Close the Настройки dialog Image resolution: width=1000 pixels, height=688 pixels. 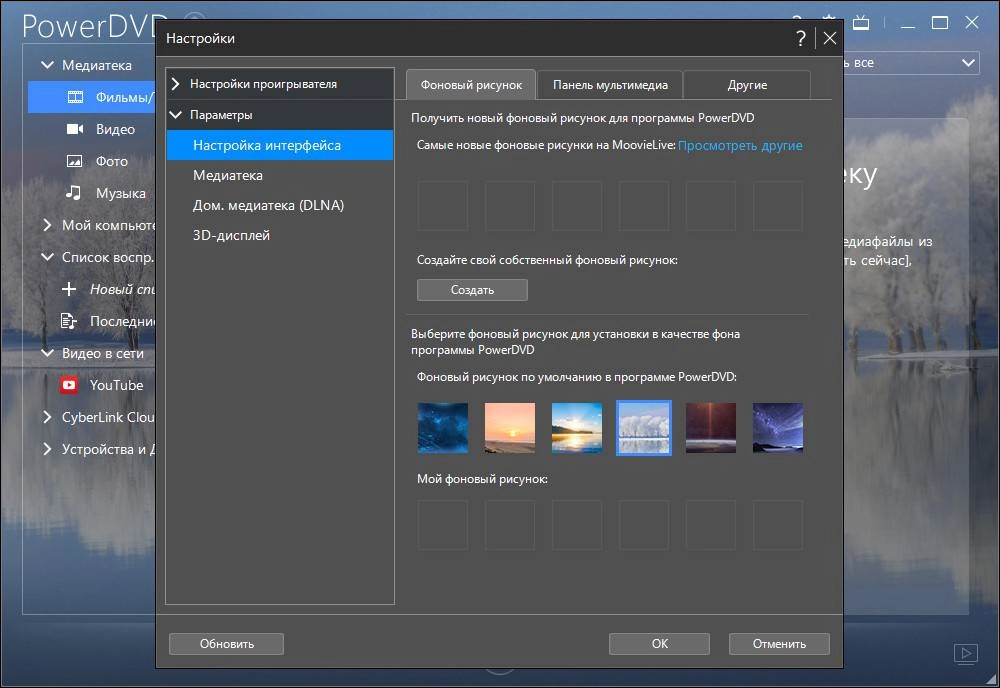coord(830,38)
